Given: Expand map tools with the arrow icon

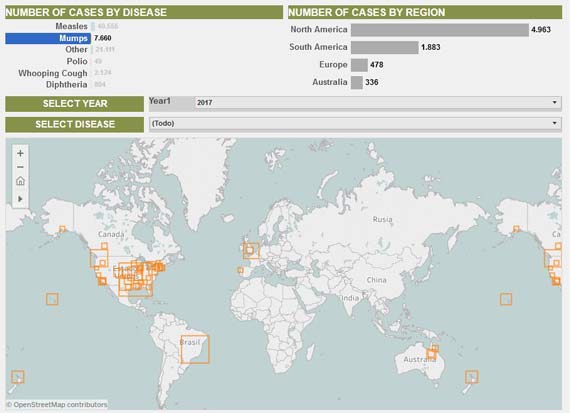Looking at the screenshot, I should click(x=20, y=199).
